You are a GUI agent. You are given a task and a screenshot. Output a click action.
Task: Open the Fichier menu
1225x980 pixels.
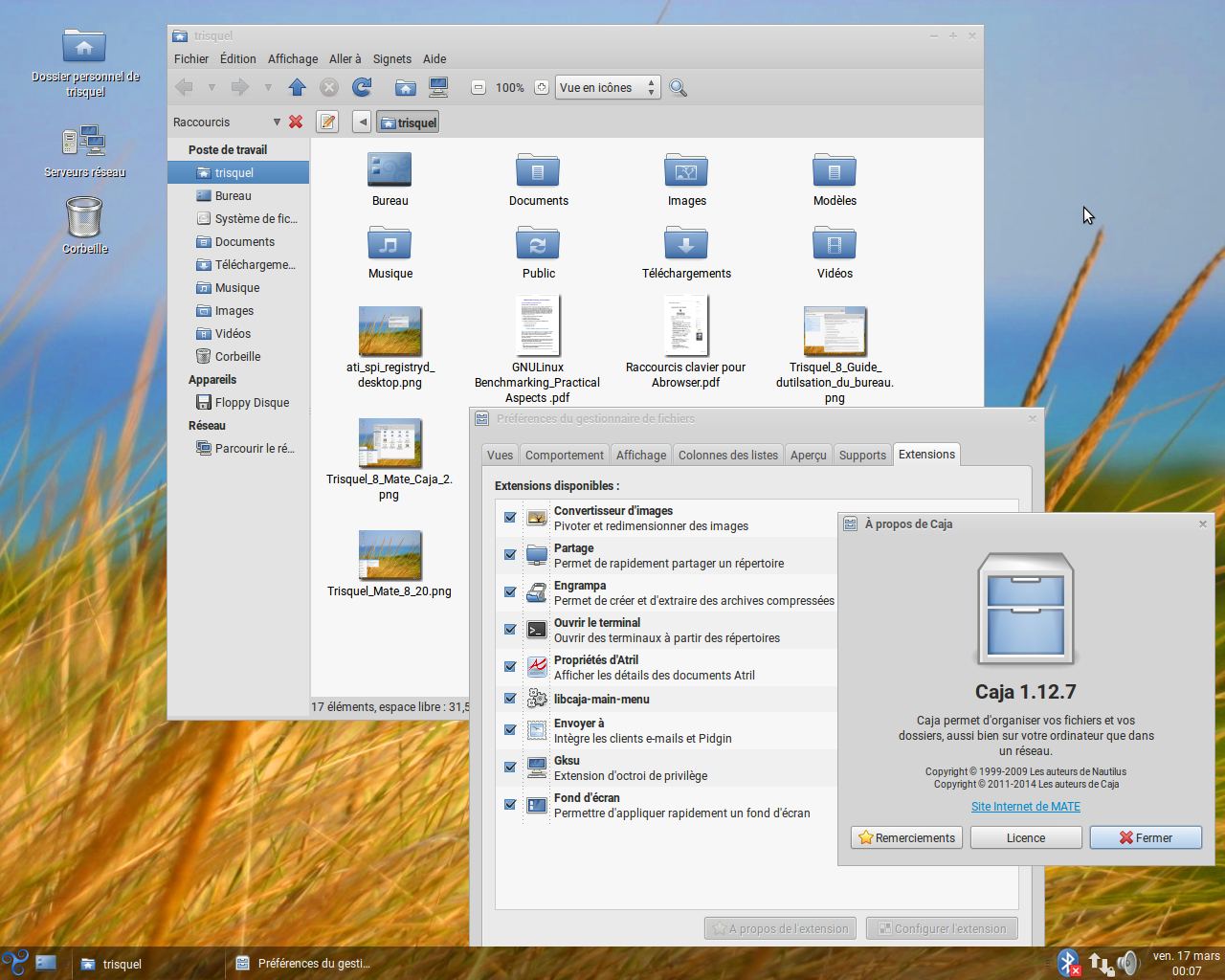[191, 58]
